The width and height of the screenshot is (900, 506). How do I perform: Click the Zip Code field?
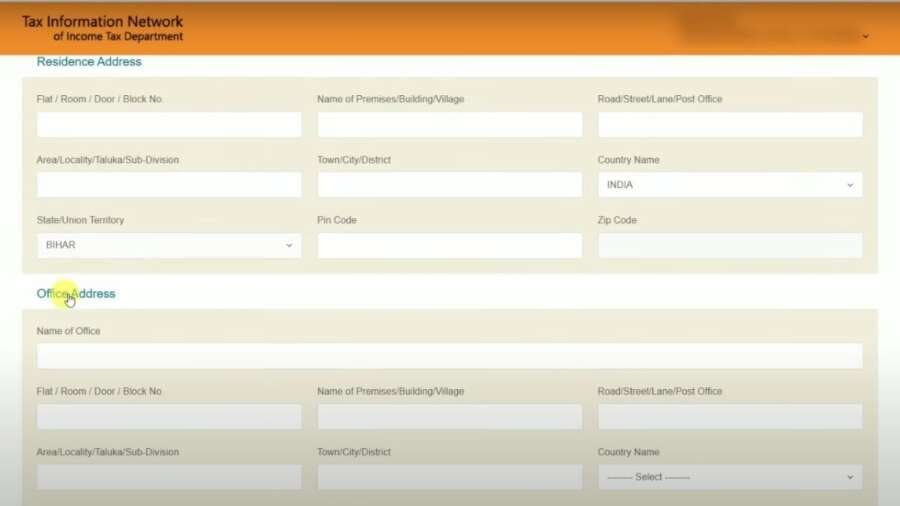pyautogui.click(x=730, y=245)
